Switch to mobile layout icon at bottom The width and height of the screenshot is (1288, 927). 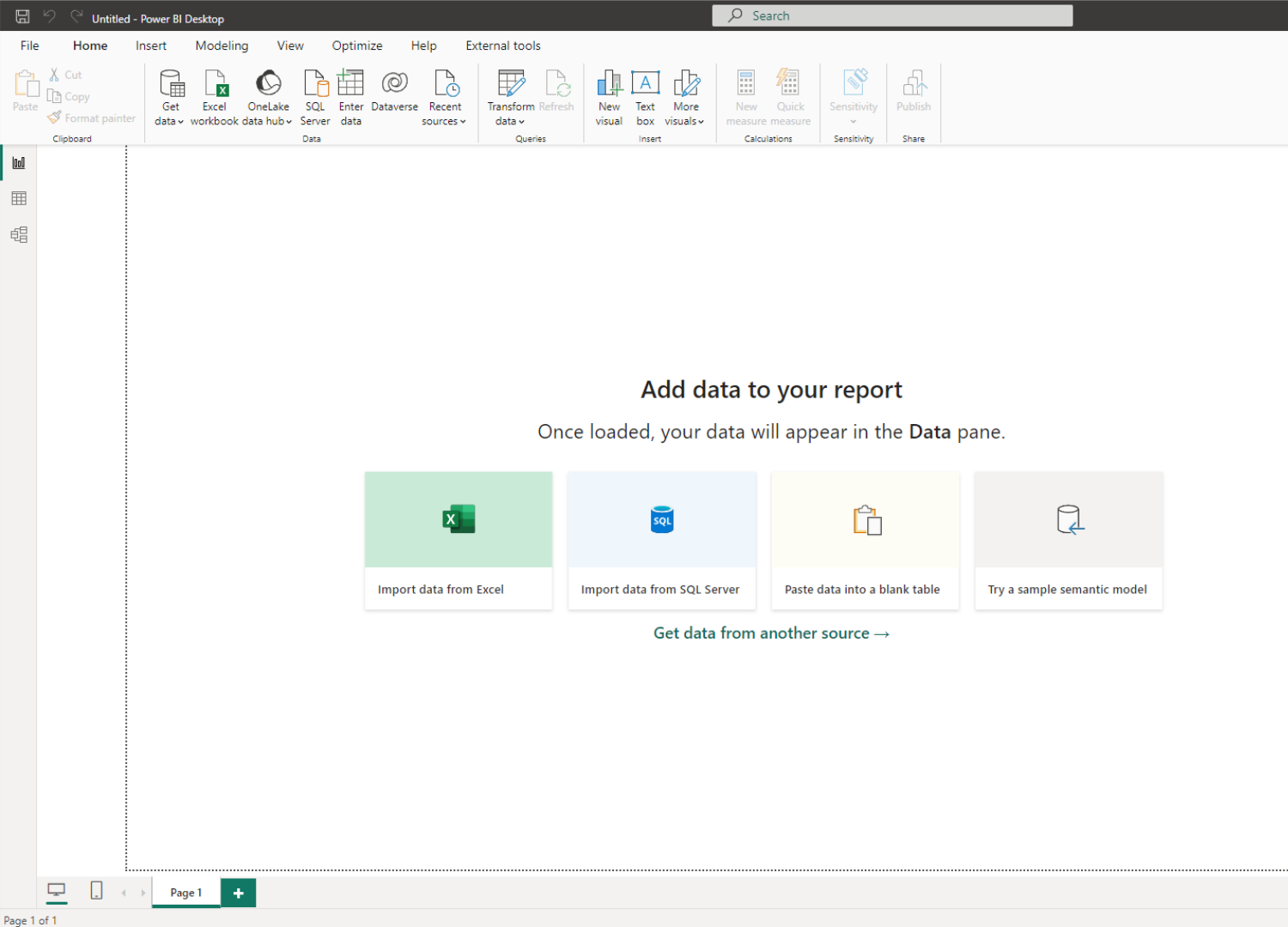point(96,891)
